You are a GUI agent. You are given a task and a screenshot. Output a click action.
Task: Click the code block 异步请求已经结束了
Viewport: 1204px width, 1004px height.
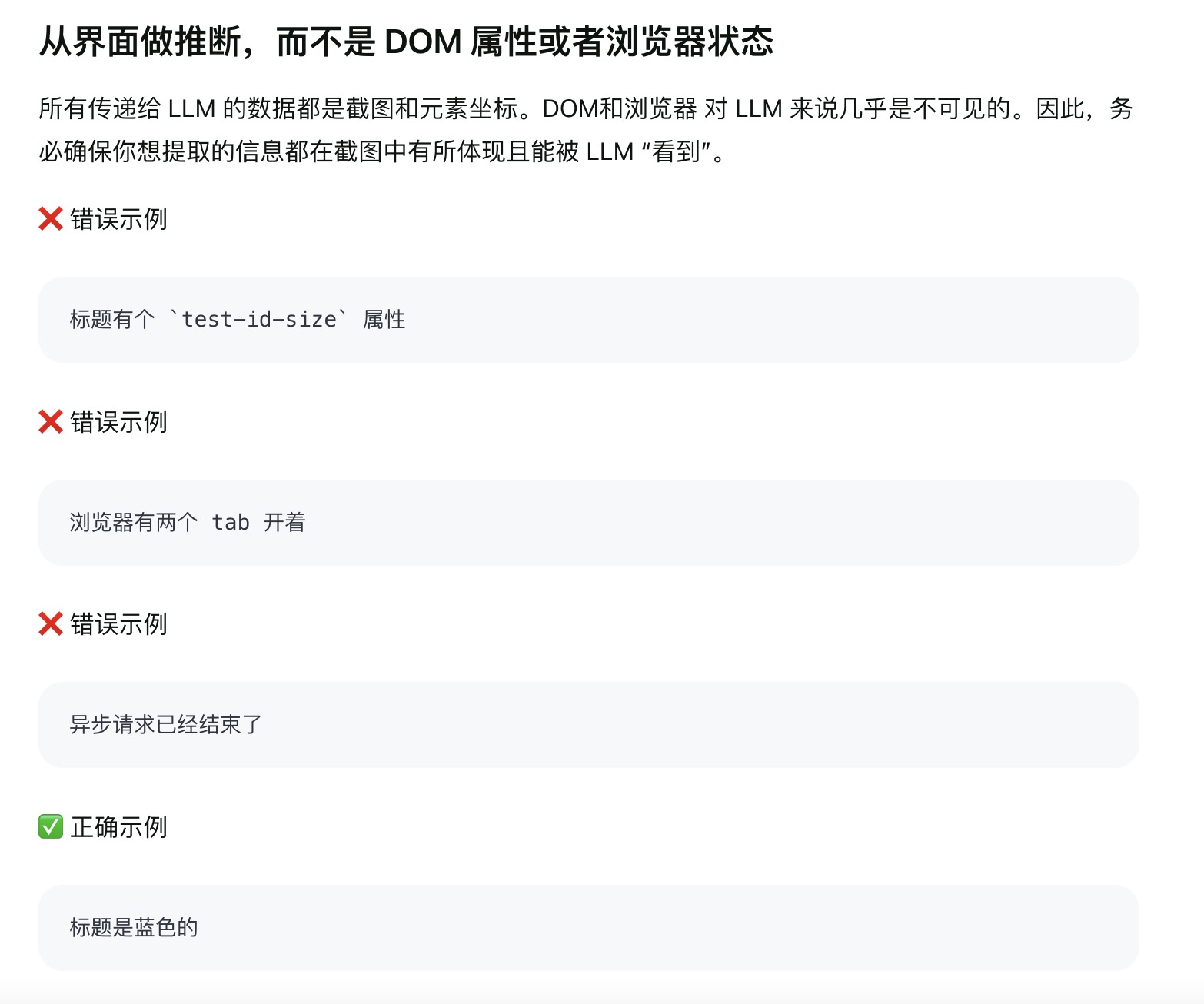tap(588, 725)
